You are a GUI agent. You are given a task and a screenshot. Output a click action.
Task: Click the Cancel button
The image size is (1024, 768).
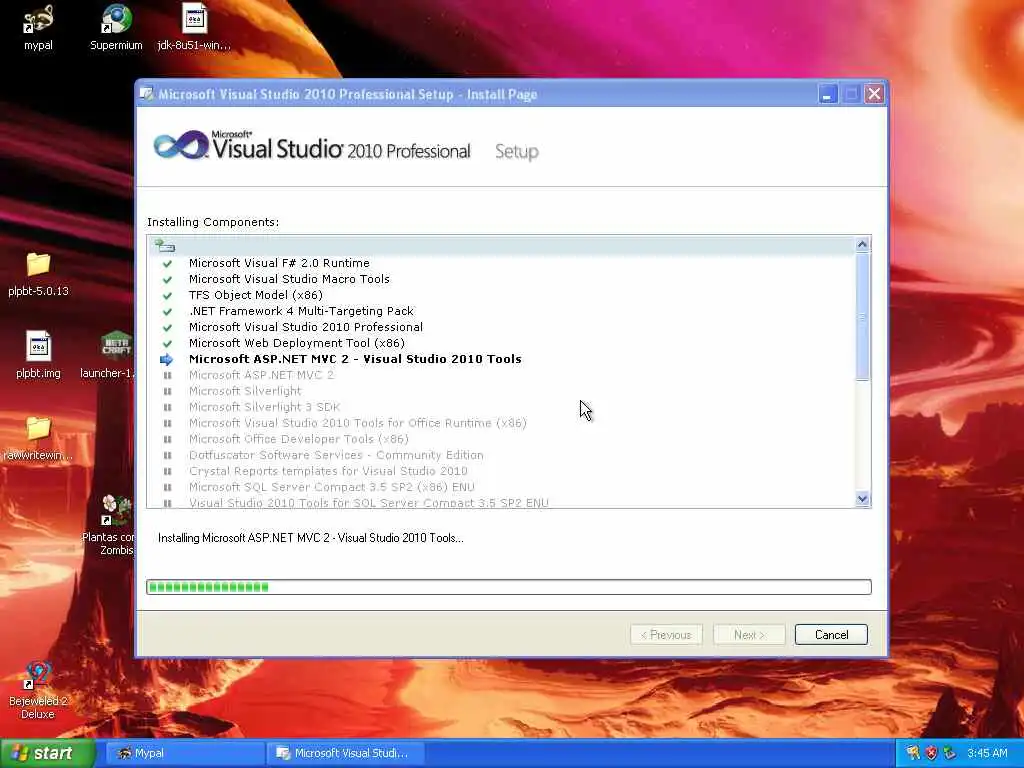tap(831, 635)
